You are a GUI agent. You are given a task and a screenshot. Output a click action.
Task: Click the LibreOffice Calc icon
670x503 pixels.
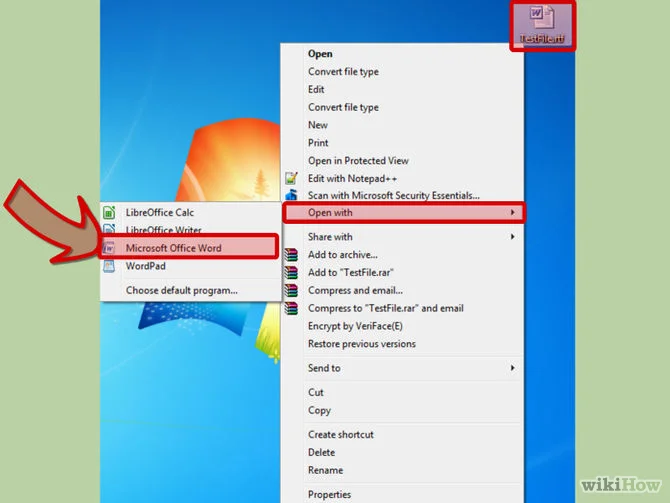(x=109, y=212)
